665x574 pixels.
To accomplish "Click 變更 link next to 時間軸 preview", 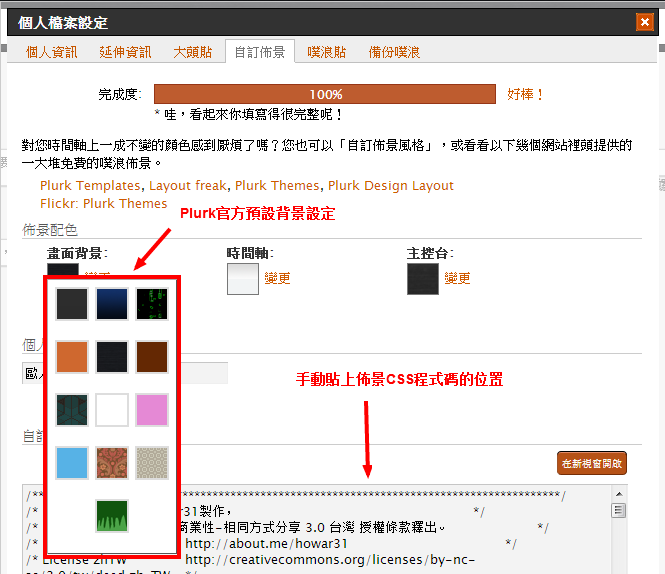I will pos(278,279).
